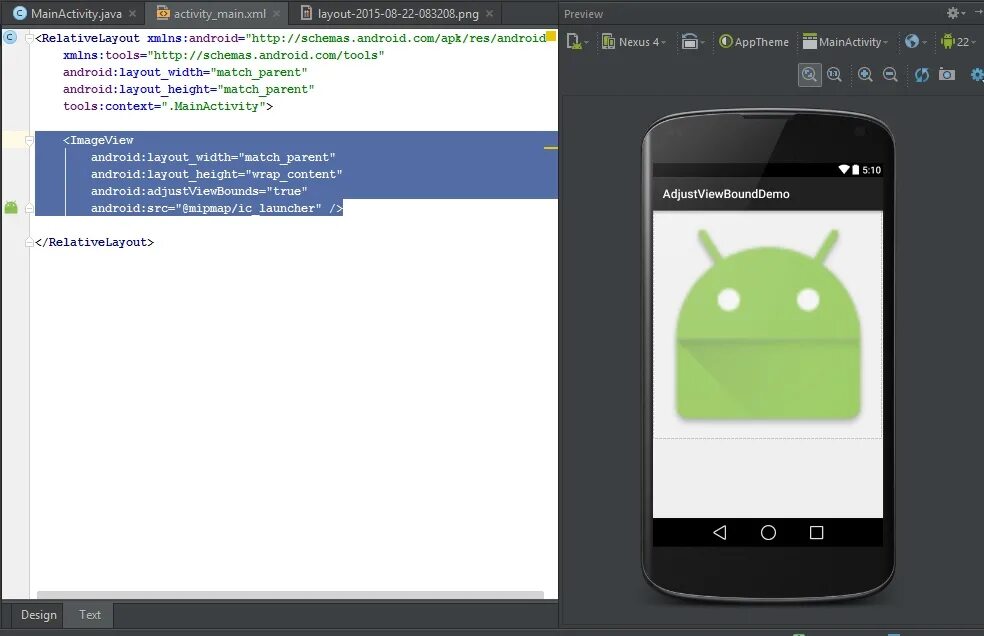This screenshot has width=984, height=636.
Task: Open the configuration render dropdown icon
Action: tap(577, 42)
